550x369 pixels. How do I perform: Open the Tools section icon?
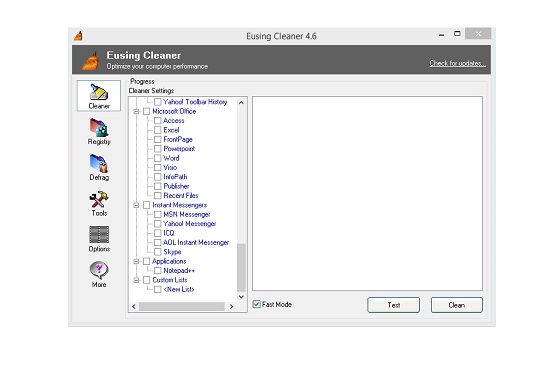[x=99, y=203]
